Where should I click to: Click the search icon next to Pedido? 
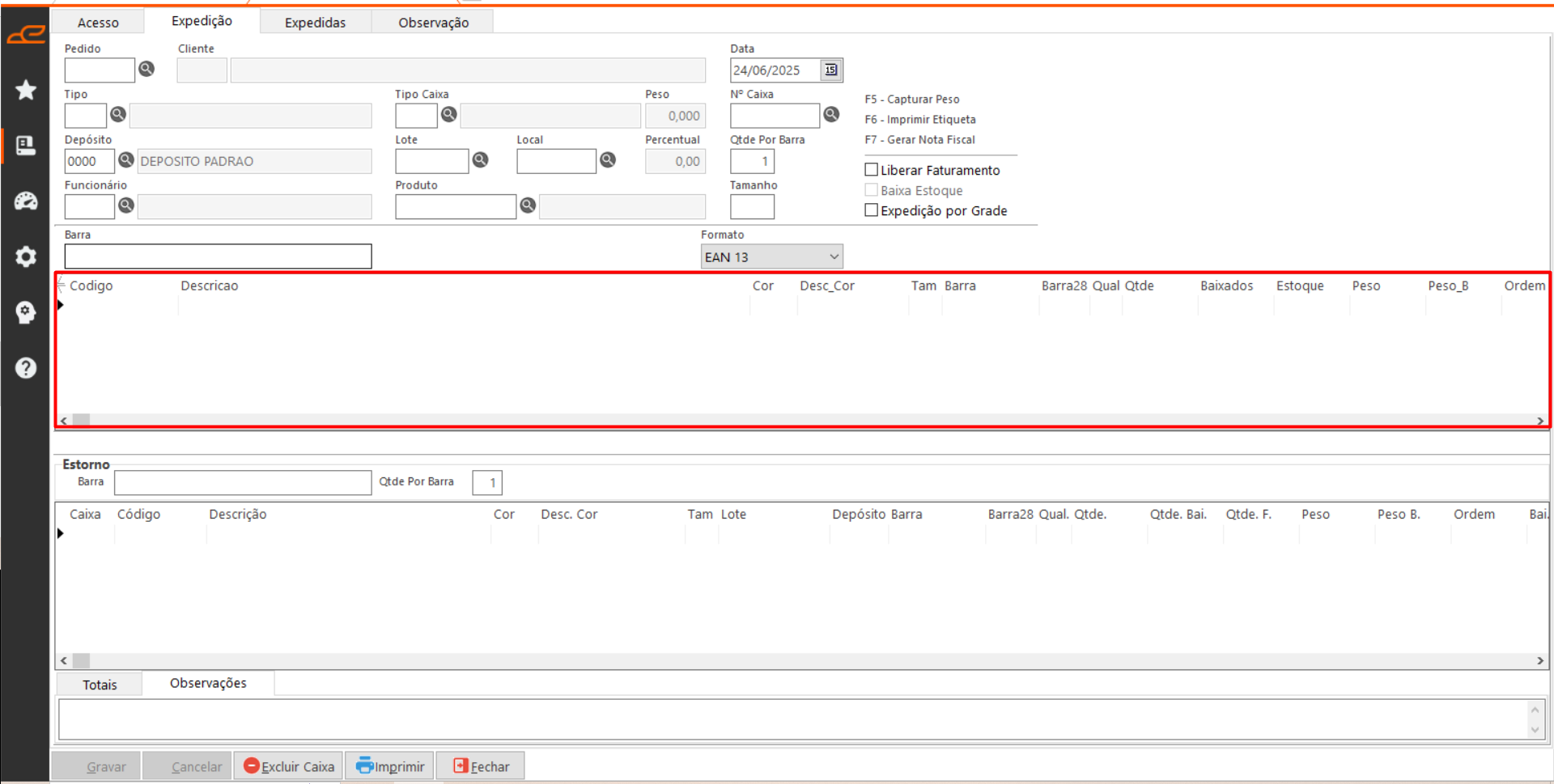click(146, 69)
